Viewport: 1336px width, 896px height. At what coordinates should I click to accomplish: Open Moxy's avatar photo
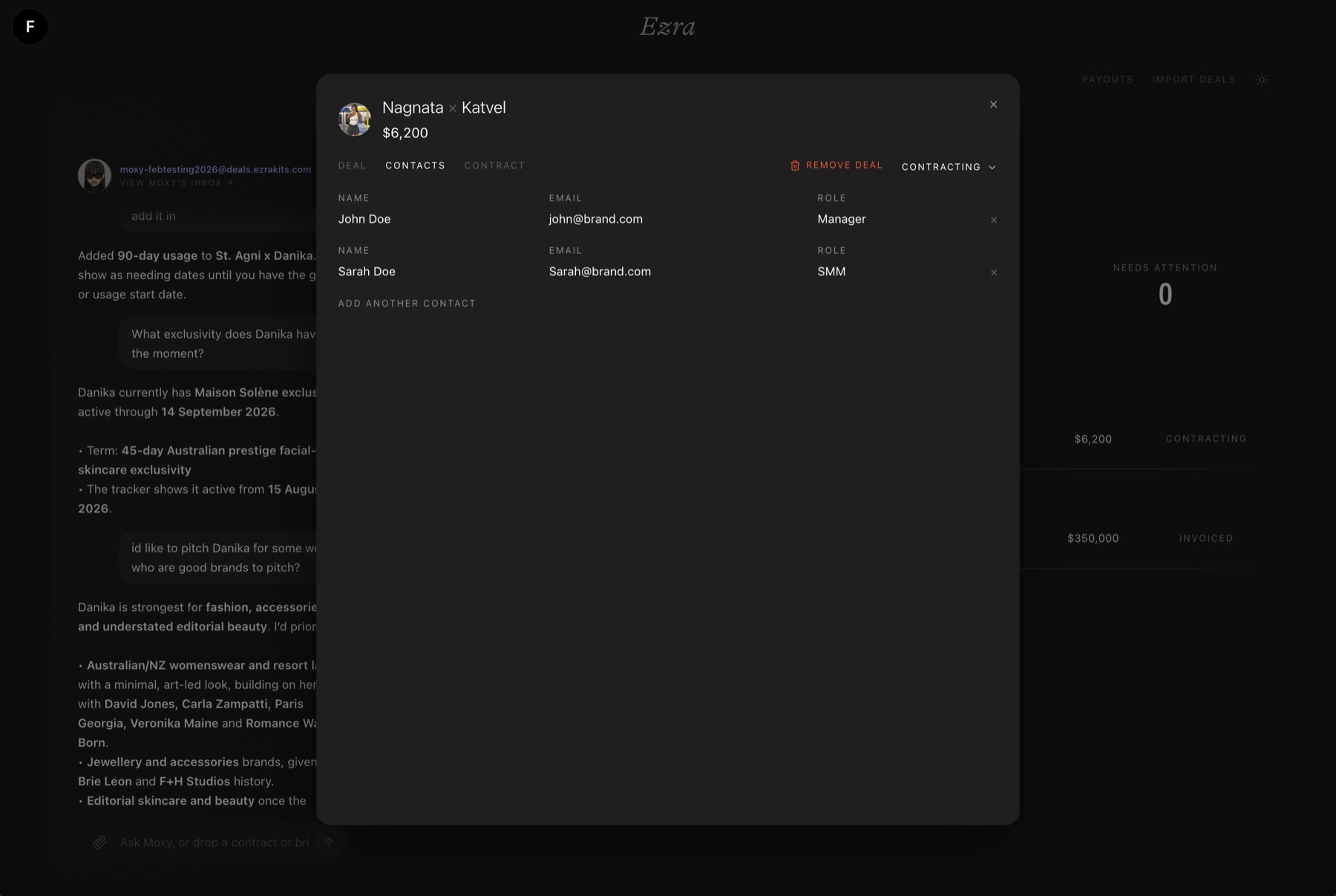click(94, 175)
